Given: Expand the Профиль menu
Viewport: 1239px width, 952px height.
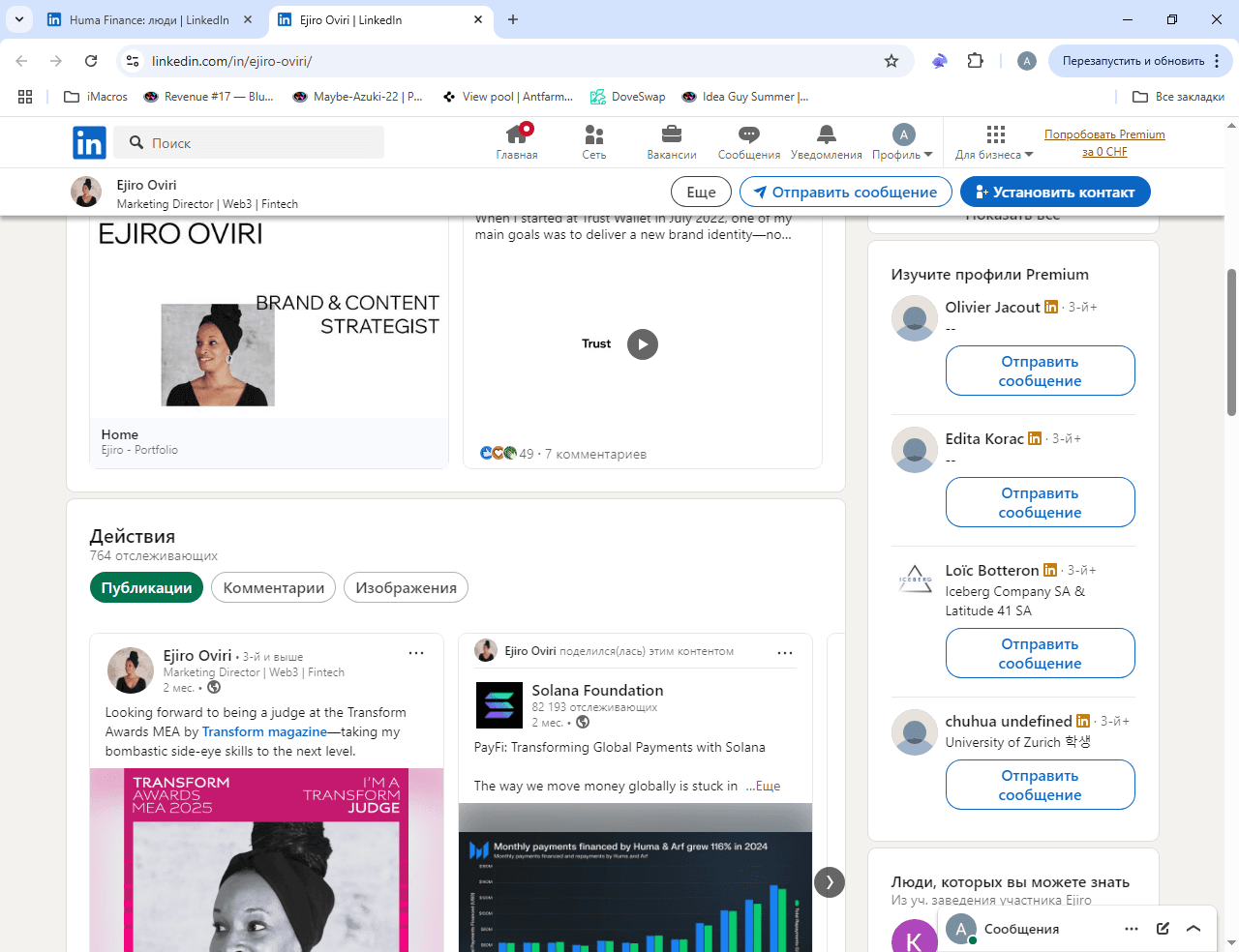Looking at the screenshot, I should pos(902,142).
